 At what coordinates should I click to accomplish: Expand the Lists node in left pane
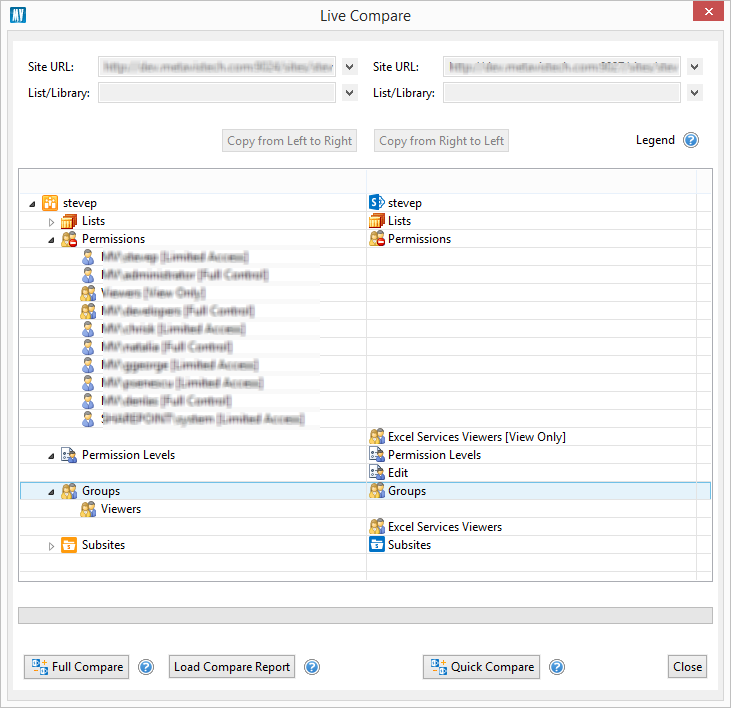pos(51,222)
